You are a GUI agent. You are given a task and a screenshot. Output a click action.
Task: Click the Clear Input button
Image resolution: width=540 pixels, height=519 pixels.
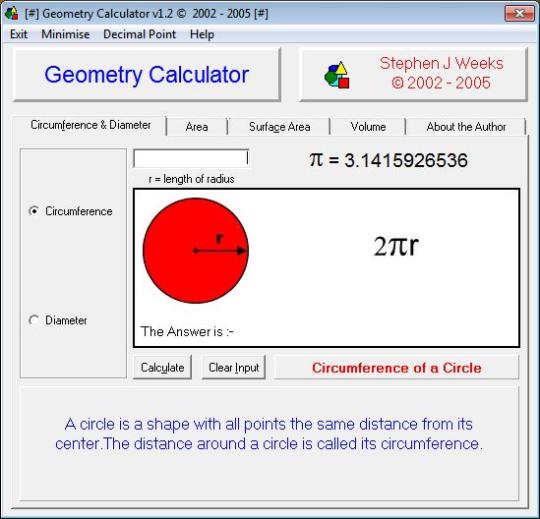233,367
